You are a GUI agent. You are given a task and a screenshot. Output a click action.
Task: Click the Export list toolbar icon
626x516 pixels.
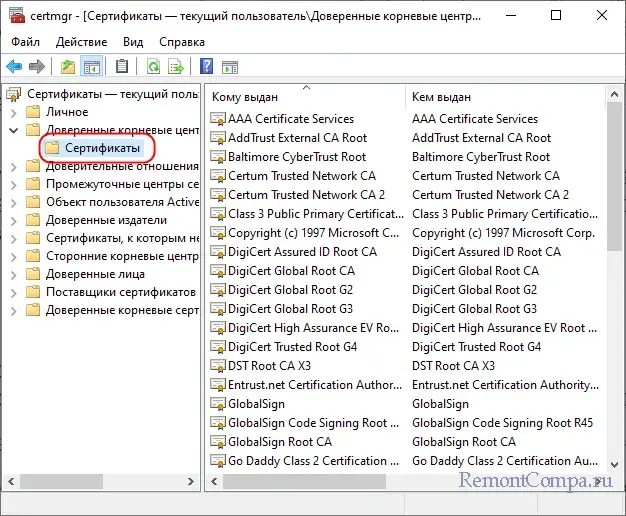(x=176, y=67)
